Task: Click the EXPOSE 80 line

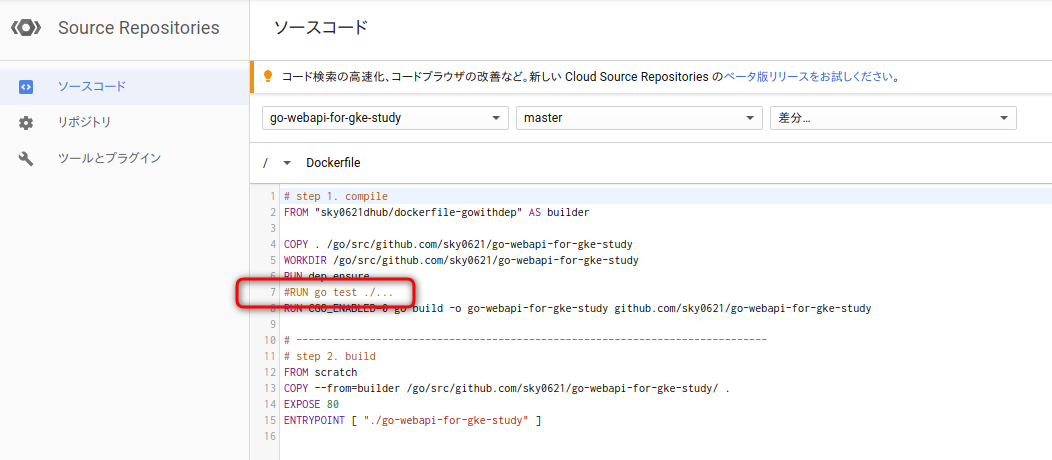Action: [x=311, y=404]
